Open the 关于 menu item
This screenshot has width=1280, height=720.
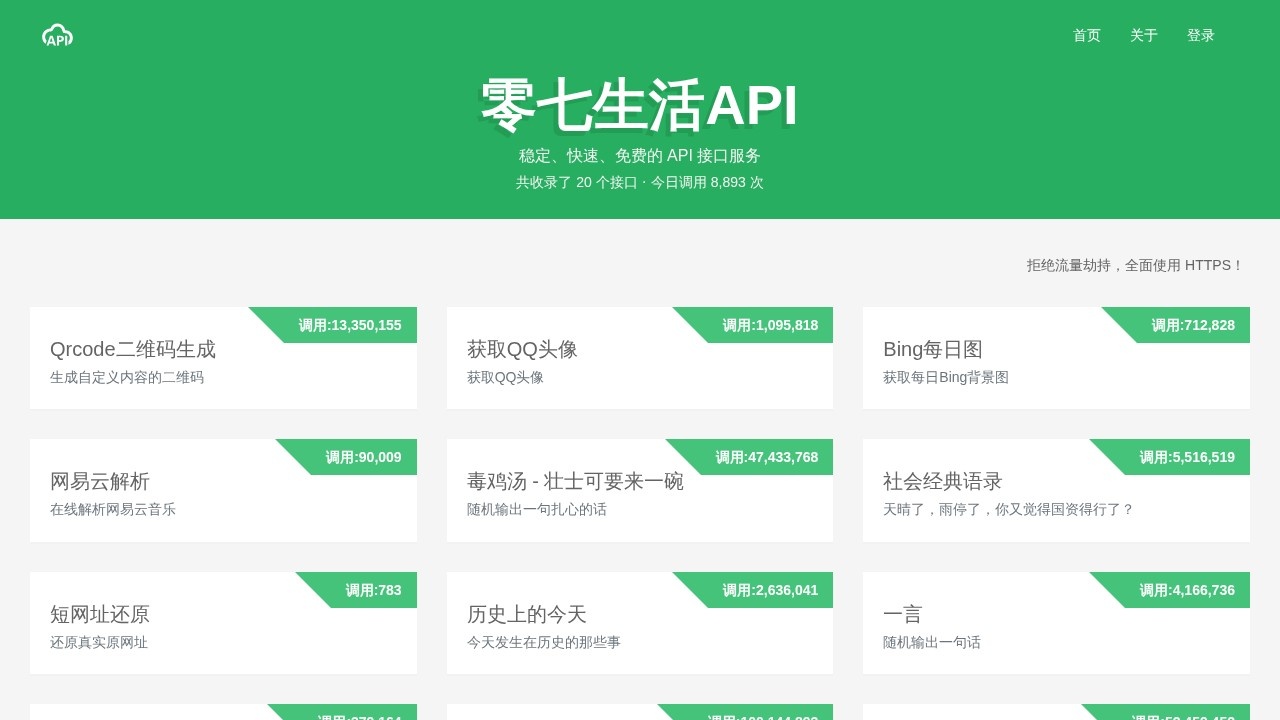pyautogui.click(x=1143, y=35)
